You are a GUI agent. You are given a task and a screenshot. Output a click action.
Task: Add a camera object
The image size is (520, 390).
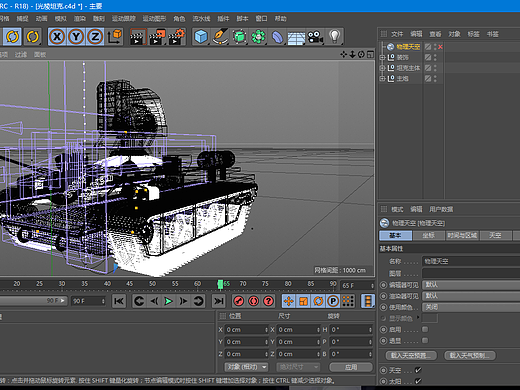(315, 37)
